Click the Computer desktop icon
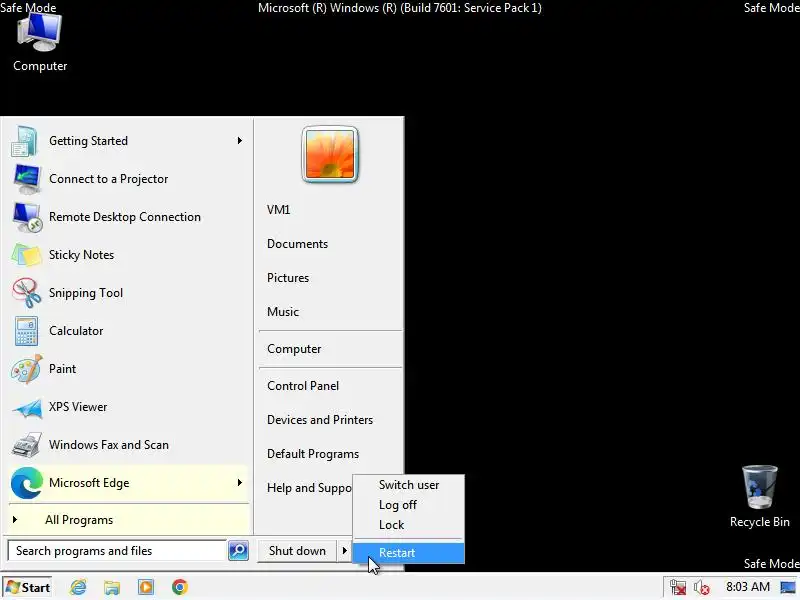Screen dimensions: 800x600 (x=39, y=32)
